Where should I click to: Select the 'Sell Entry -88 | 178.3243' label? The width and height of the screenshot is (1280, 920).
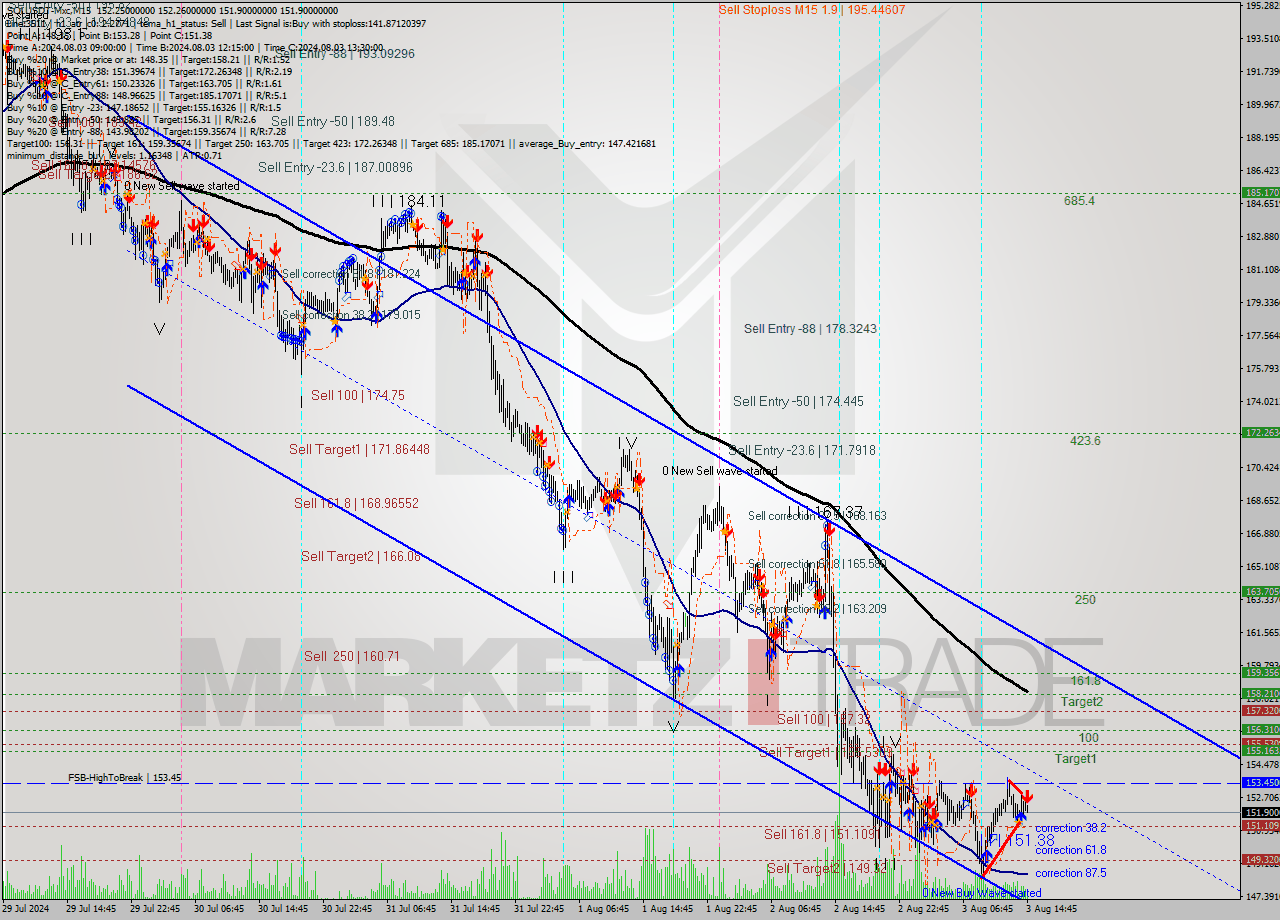pos(810,328)
